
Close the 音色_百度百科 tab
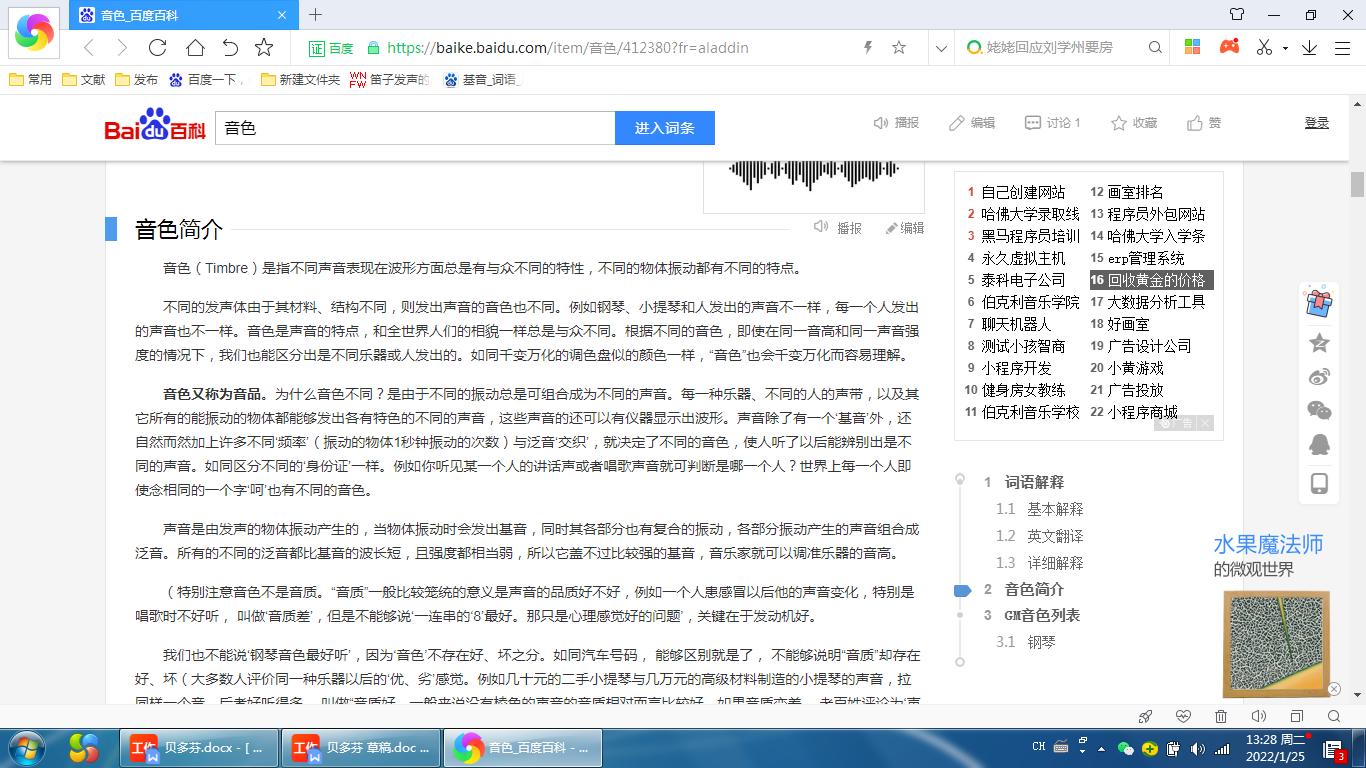click(282, 15)
